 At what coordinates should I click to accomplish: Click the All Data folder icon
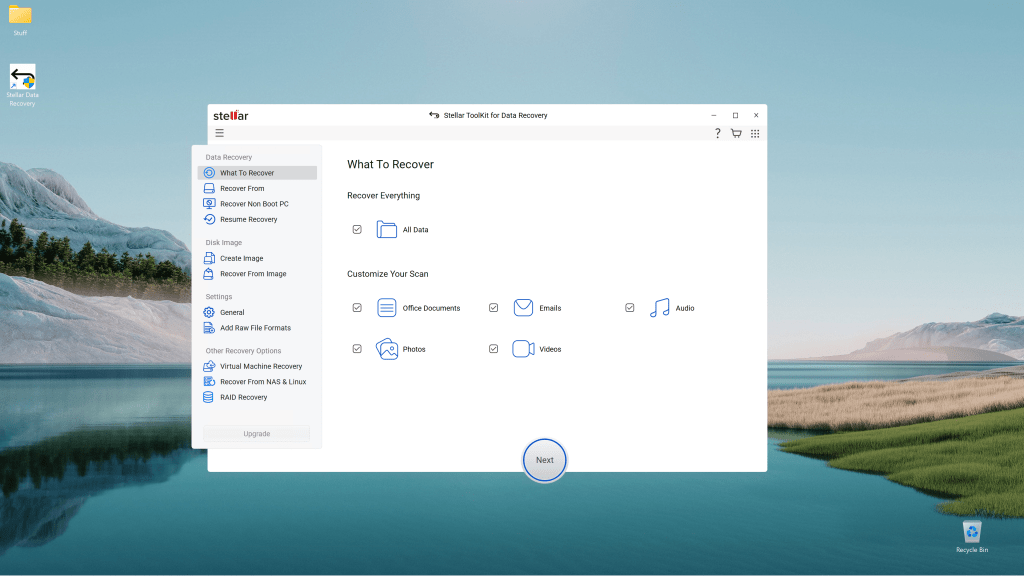coord(387,230)
